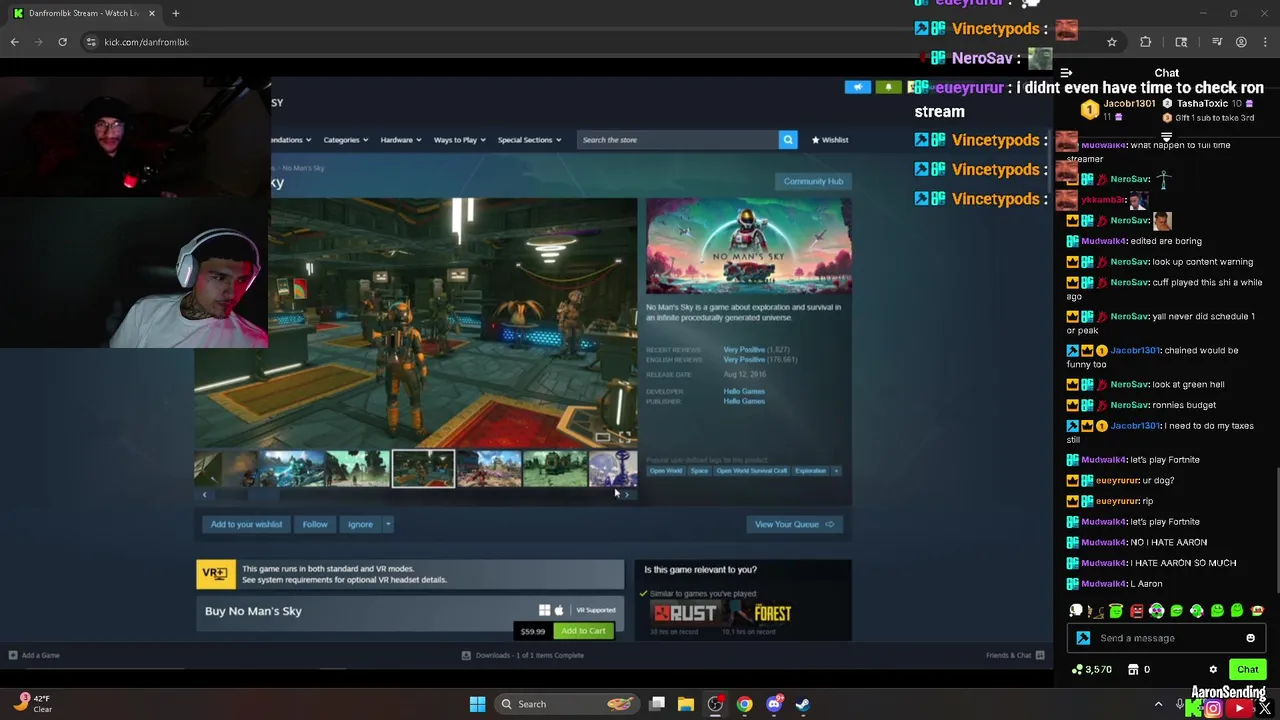The image size is (1280, 720).
Task: Click the Exploration tag
Action: tap(810, 471)
